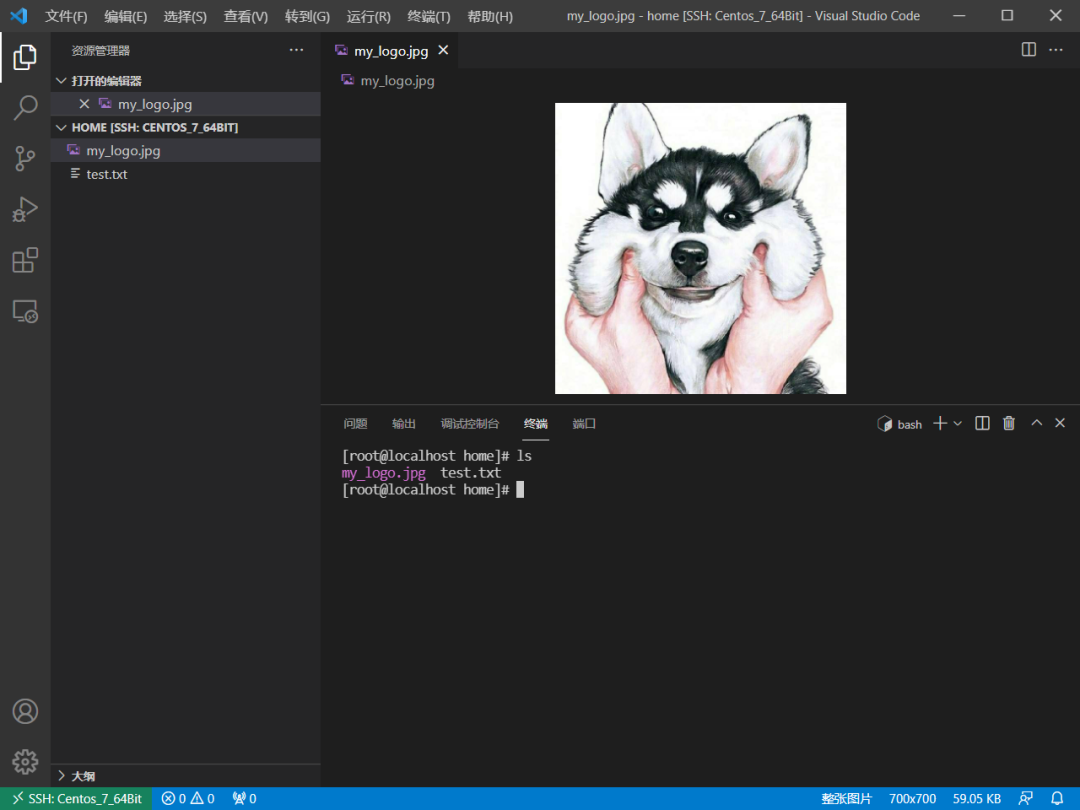Switch to 终端 panel tab

tap(535, 424)
